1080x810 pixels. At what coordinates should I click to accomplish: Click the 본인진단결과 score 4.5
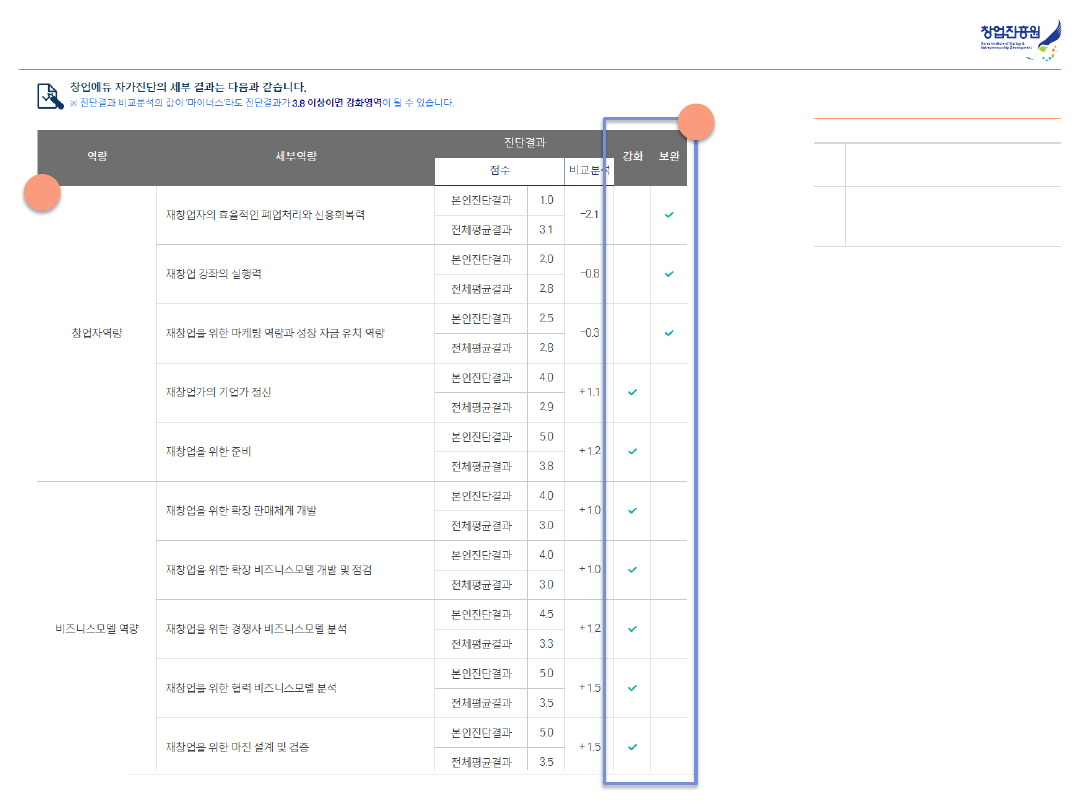coord(546,614)
